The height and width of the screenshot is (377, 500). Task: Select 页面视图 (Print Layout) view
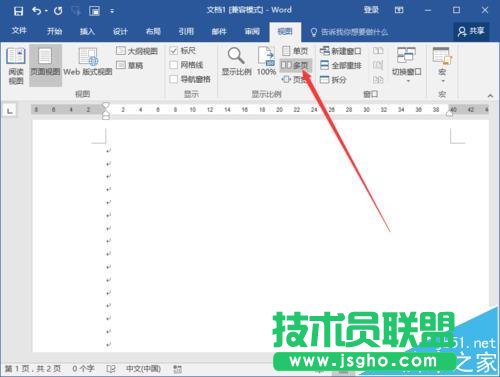[x=45, y=66]
